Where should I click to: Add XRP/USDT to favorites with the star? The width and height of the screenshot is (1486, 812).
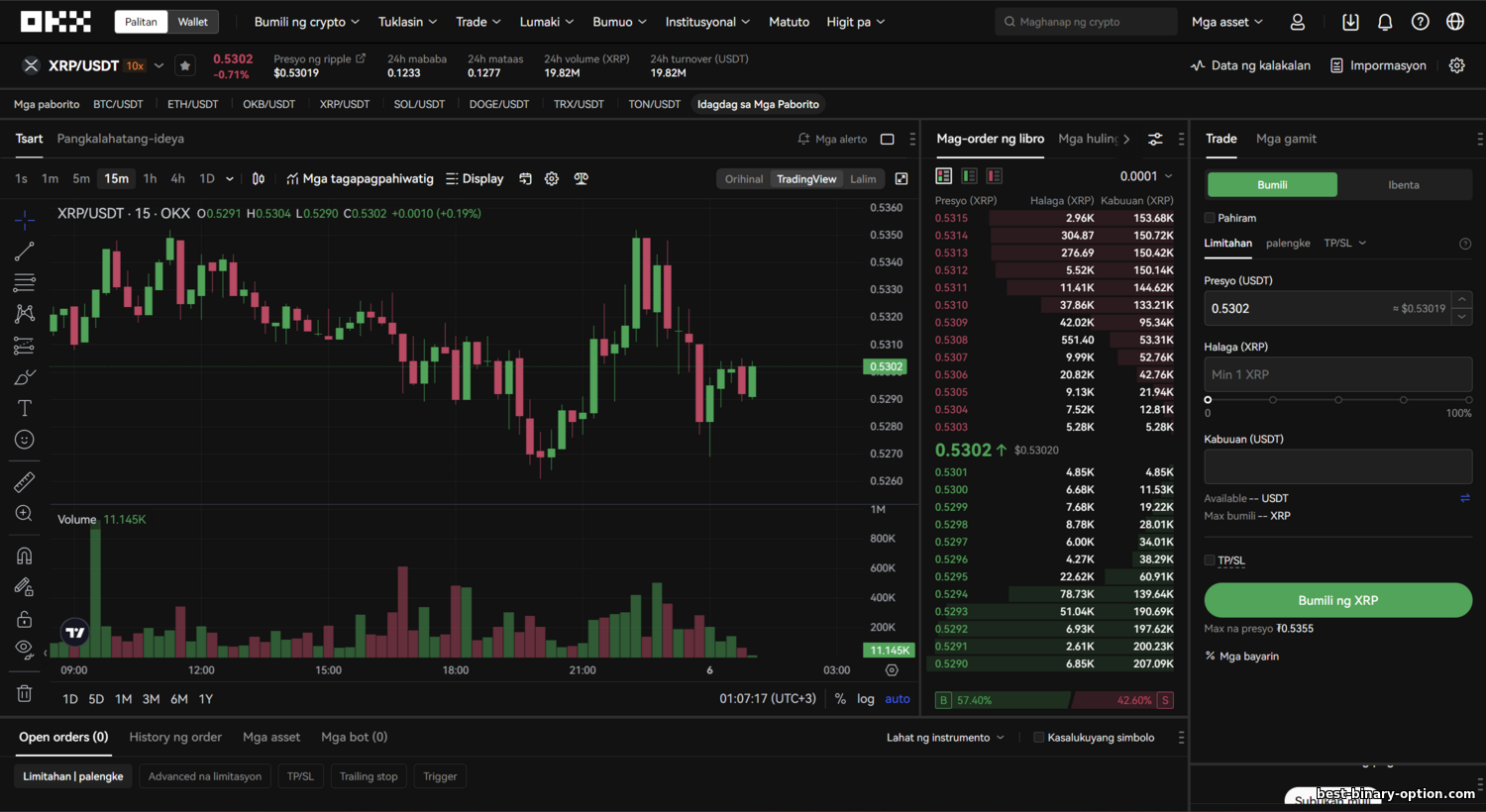coord(185,66)
